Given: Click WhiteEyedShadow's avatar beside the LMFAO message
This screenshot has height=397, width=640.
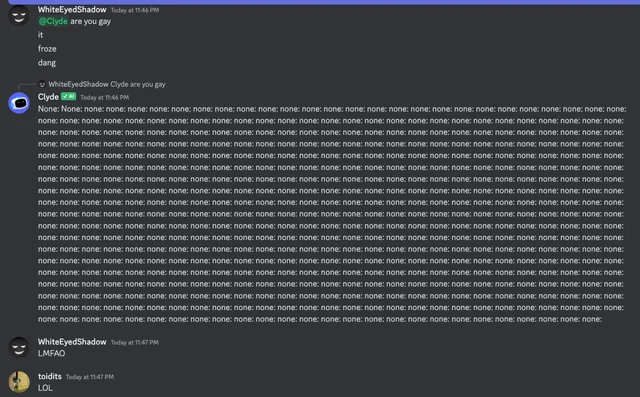Looking at the screenshot, I should 19,347.
